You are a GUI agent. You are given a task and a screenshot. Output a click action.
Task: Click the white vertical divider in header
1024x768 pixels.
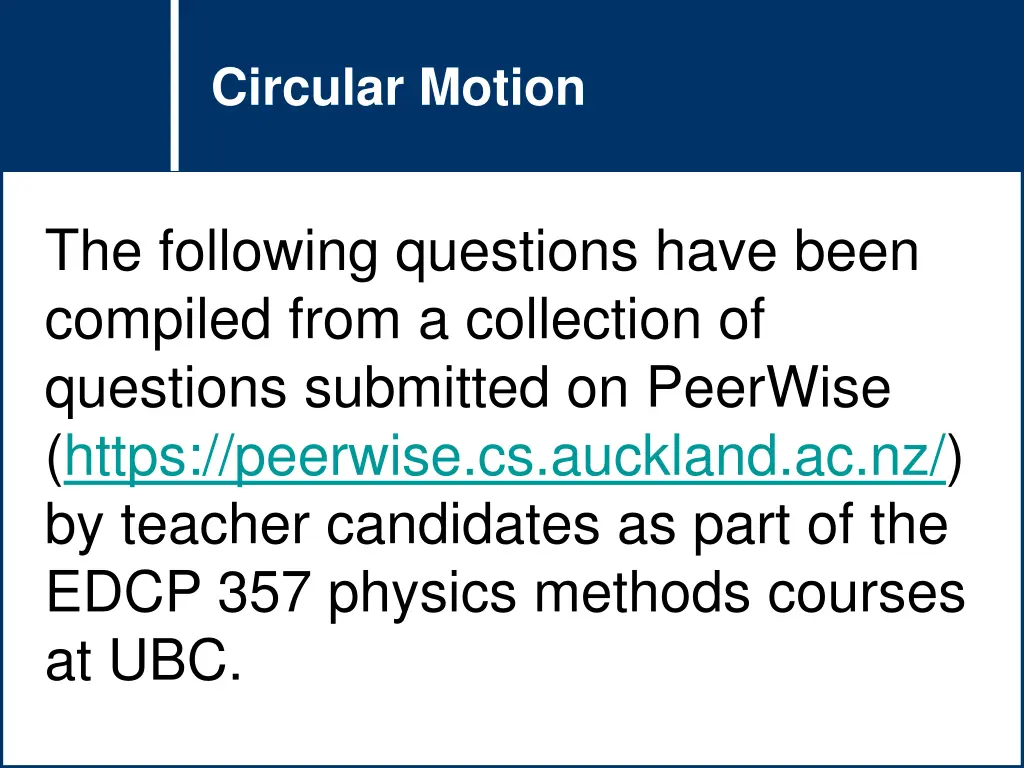175,85
